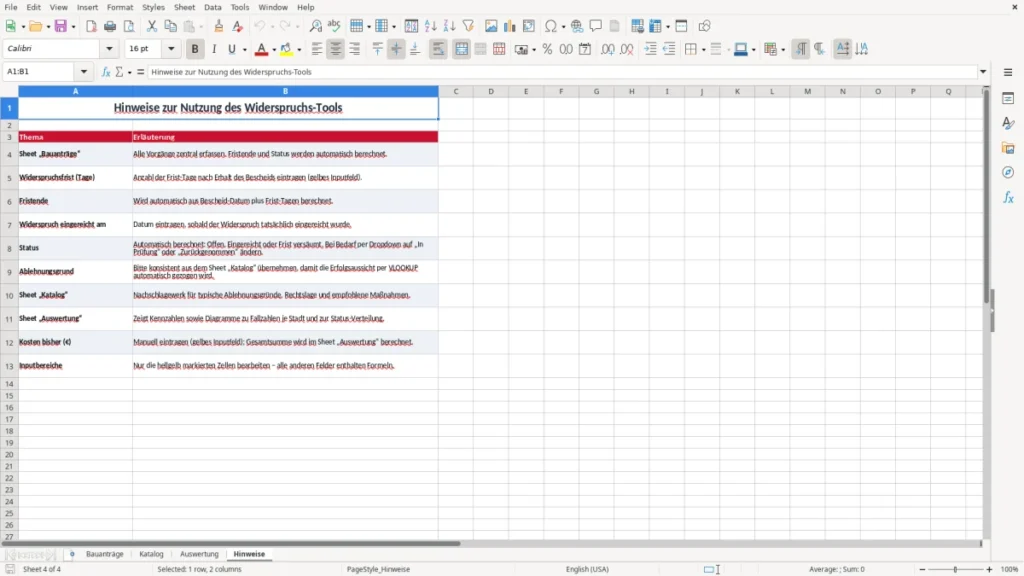Open the Tools menu

tap(240, 7)
